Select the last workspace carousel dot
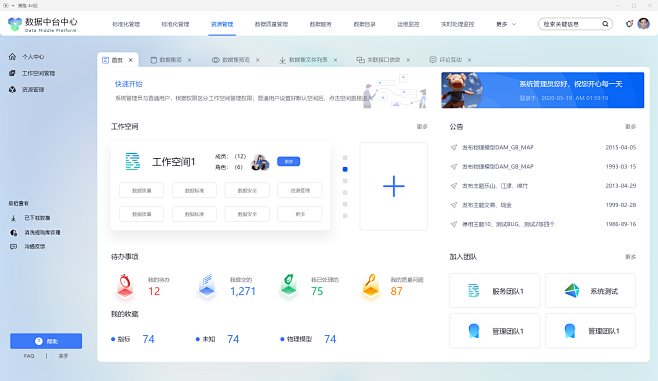 (345, 216)
